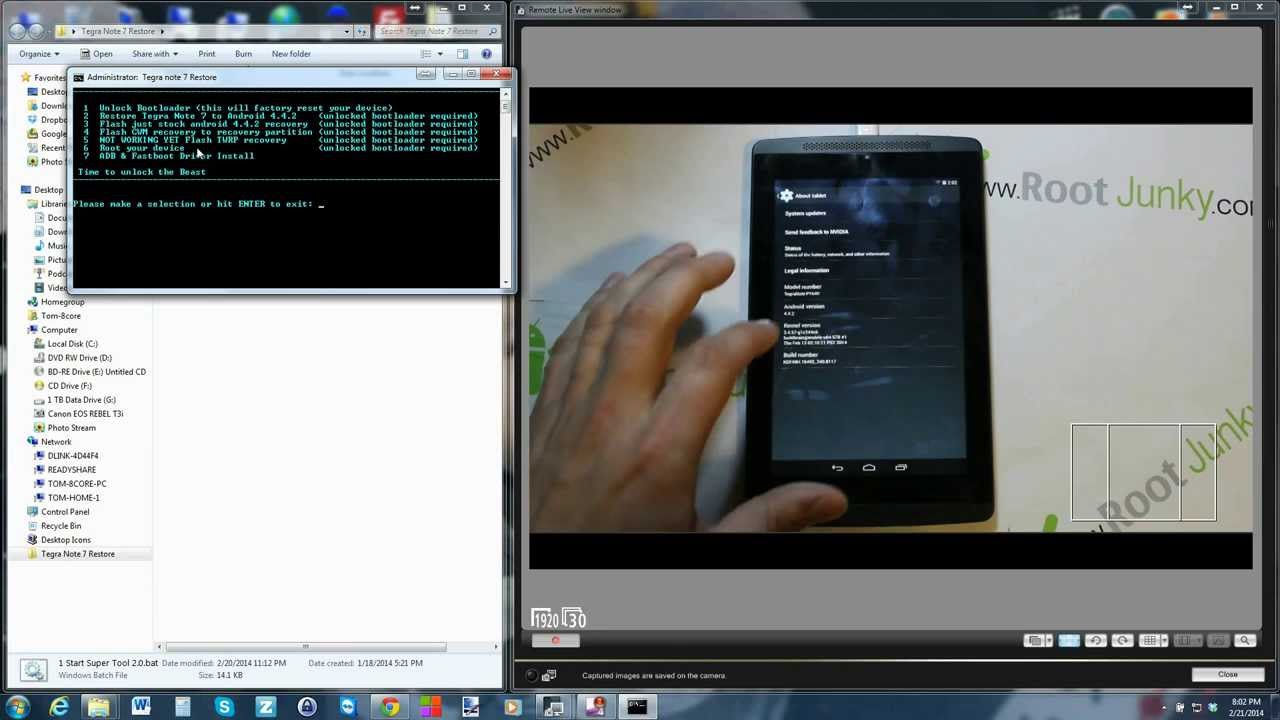Open TeamViewer from the taskbar
The image size is (1280, 720).
(347, 707)
